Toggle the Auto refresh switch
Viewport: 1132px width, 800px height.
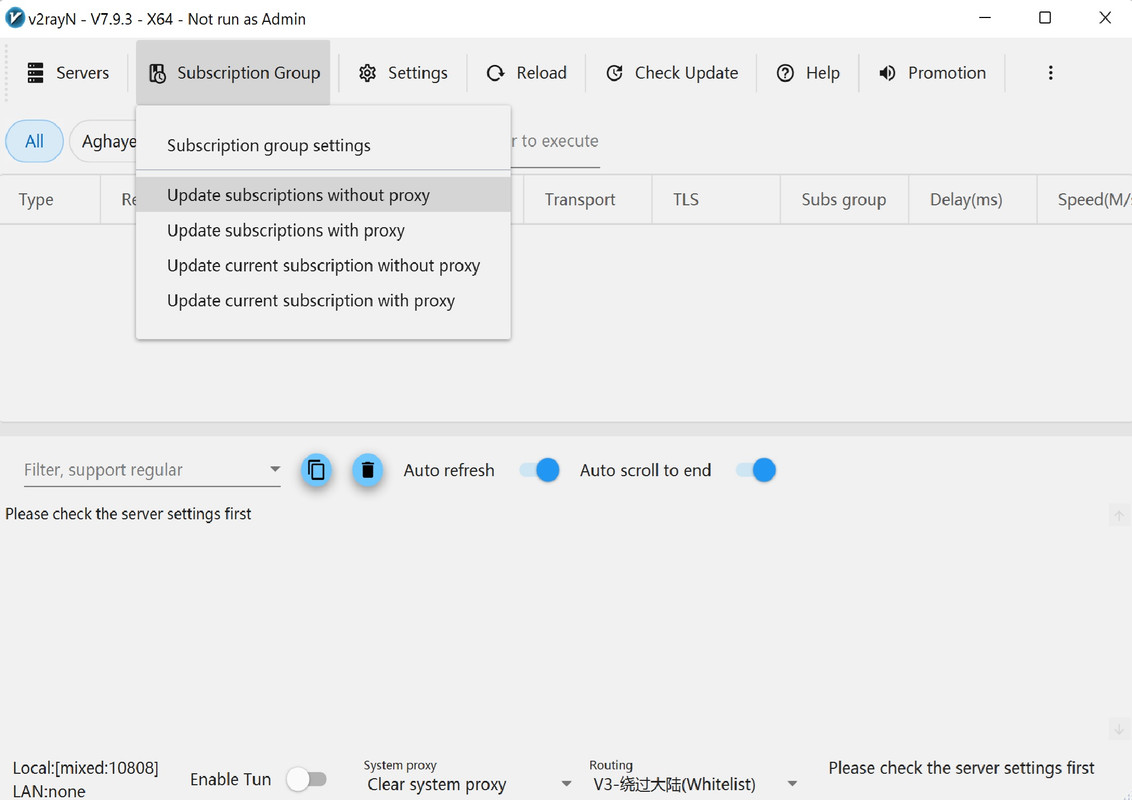(x=539, y=470)
